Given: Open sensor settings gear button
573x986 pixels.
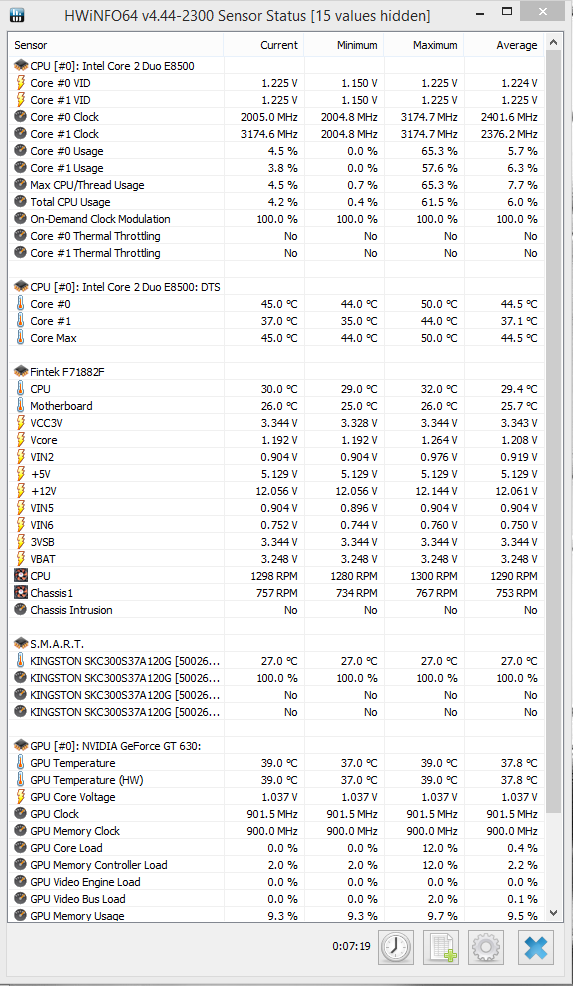Looking at the screenshot, I should (x=487, y=947).
